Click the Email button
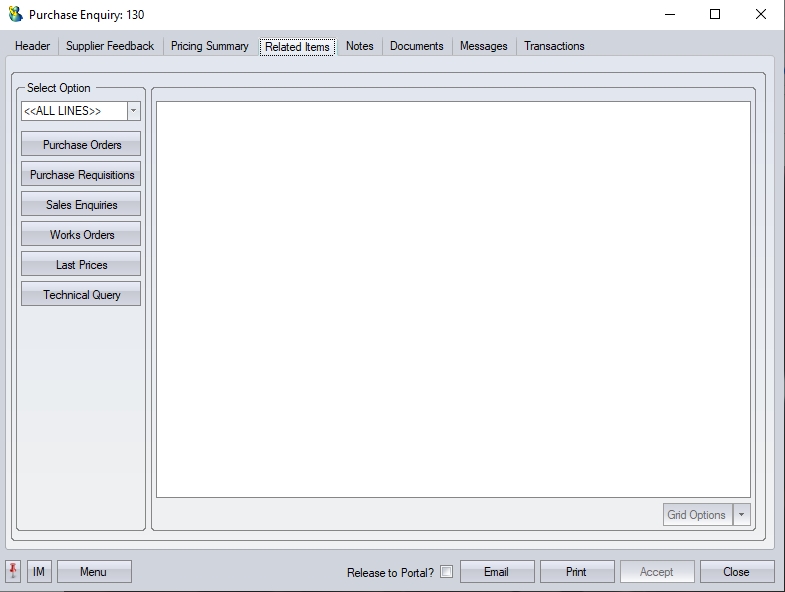Image resolution: width=785 pixels, height=592 pixels. 497,571
